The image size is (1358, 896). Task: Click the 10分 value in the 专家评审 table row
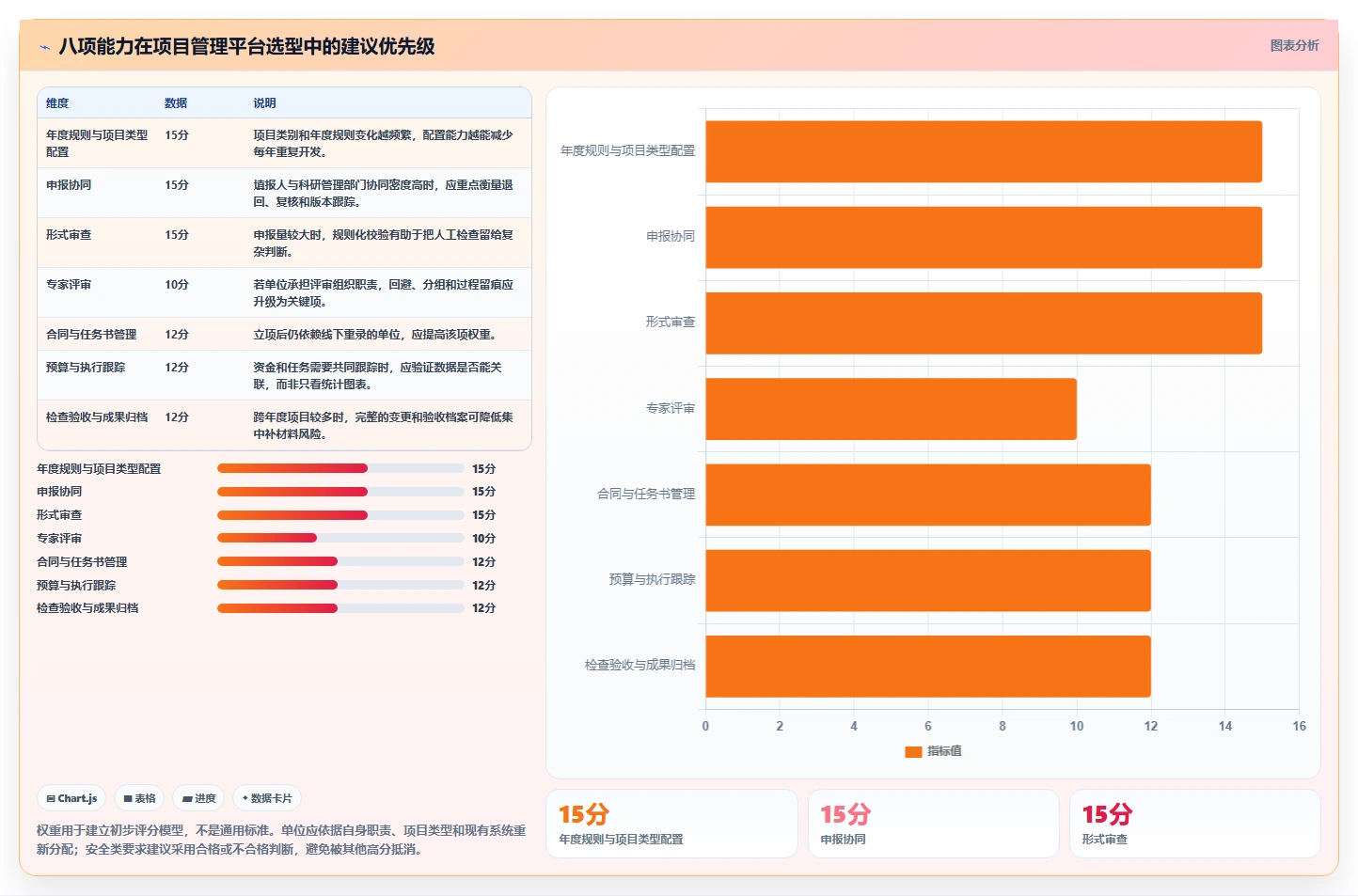pos(177,285)
